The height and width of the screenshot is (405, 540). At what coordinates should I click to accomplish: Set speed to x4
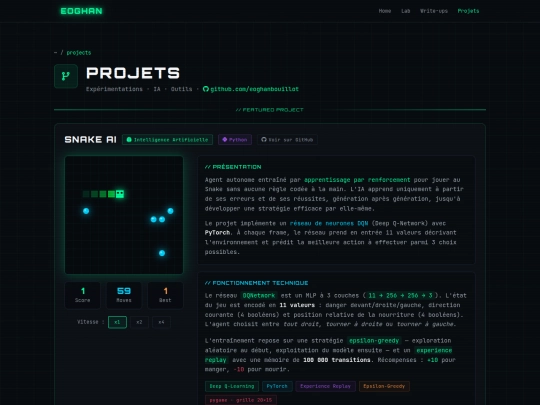click(x=161, y=322)
